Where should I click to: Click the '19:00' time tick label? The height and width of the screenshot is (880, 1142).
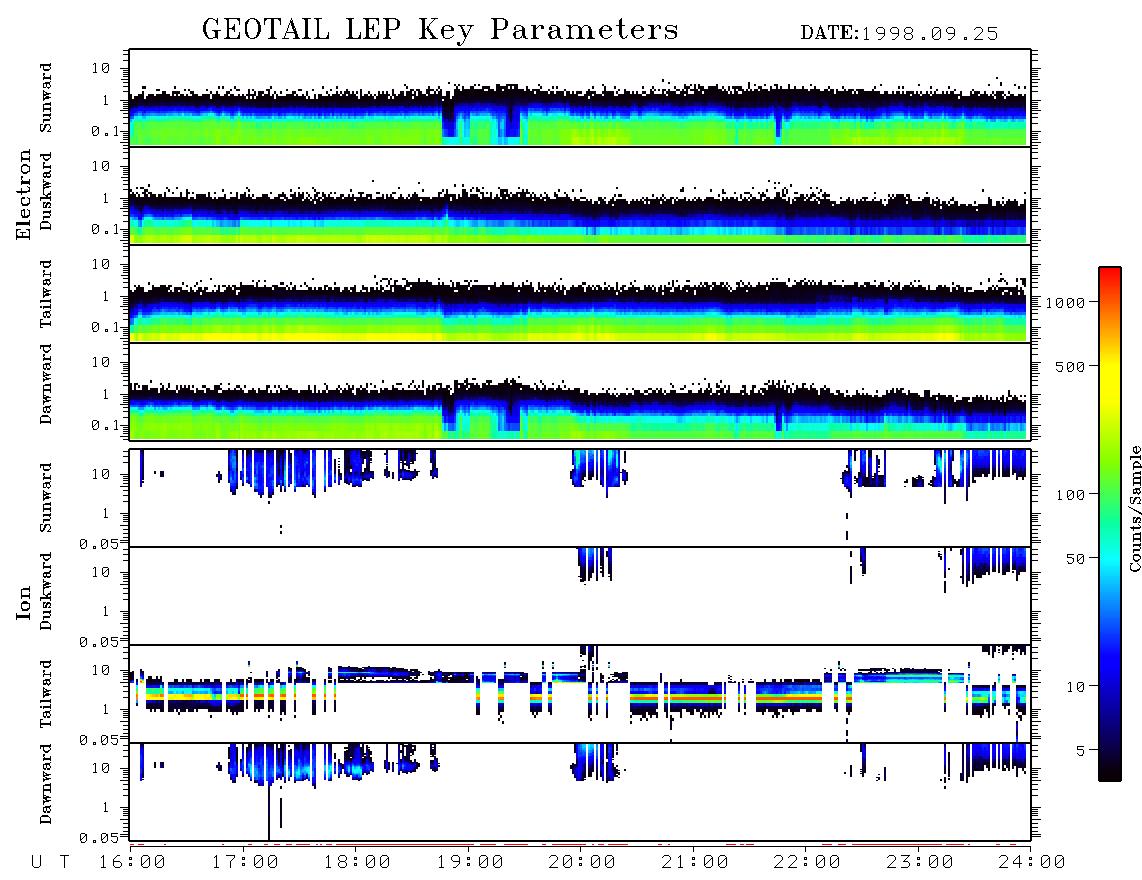[470, 863]
